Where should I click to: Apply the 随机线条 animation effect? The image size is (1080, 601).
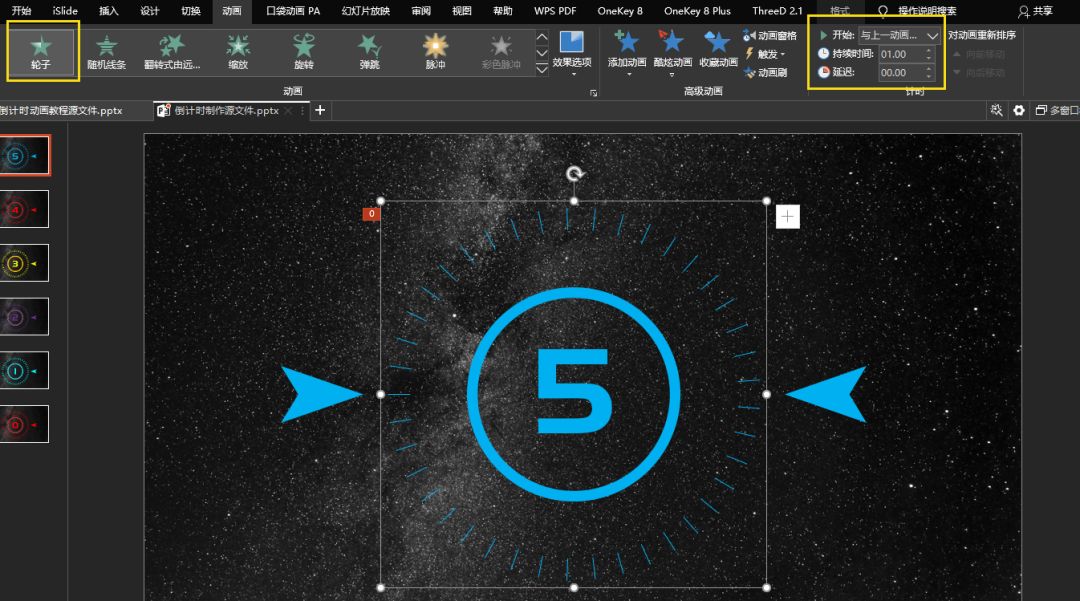(107, 52)
